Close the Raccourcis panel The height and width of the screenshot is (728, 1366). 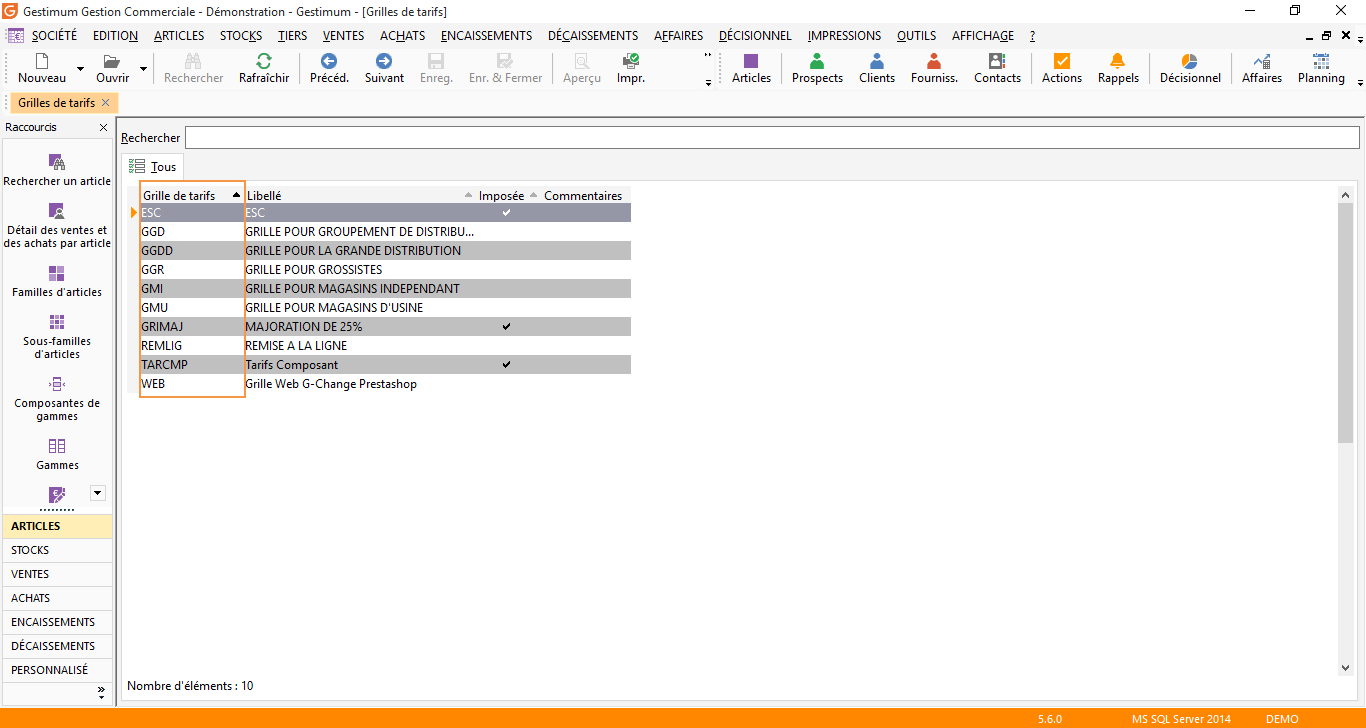103,128
